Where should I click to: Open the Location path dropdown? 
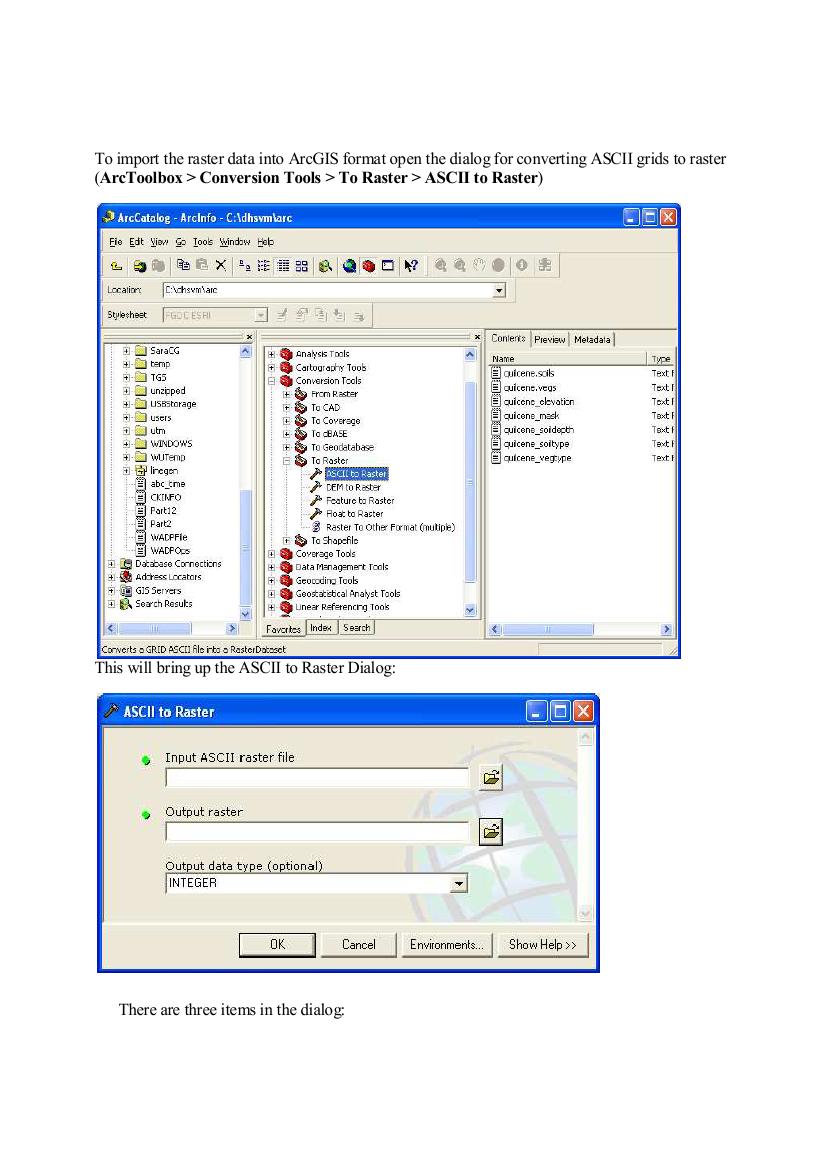tap(499, 290)
